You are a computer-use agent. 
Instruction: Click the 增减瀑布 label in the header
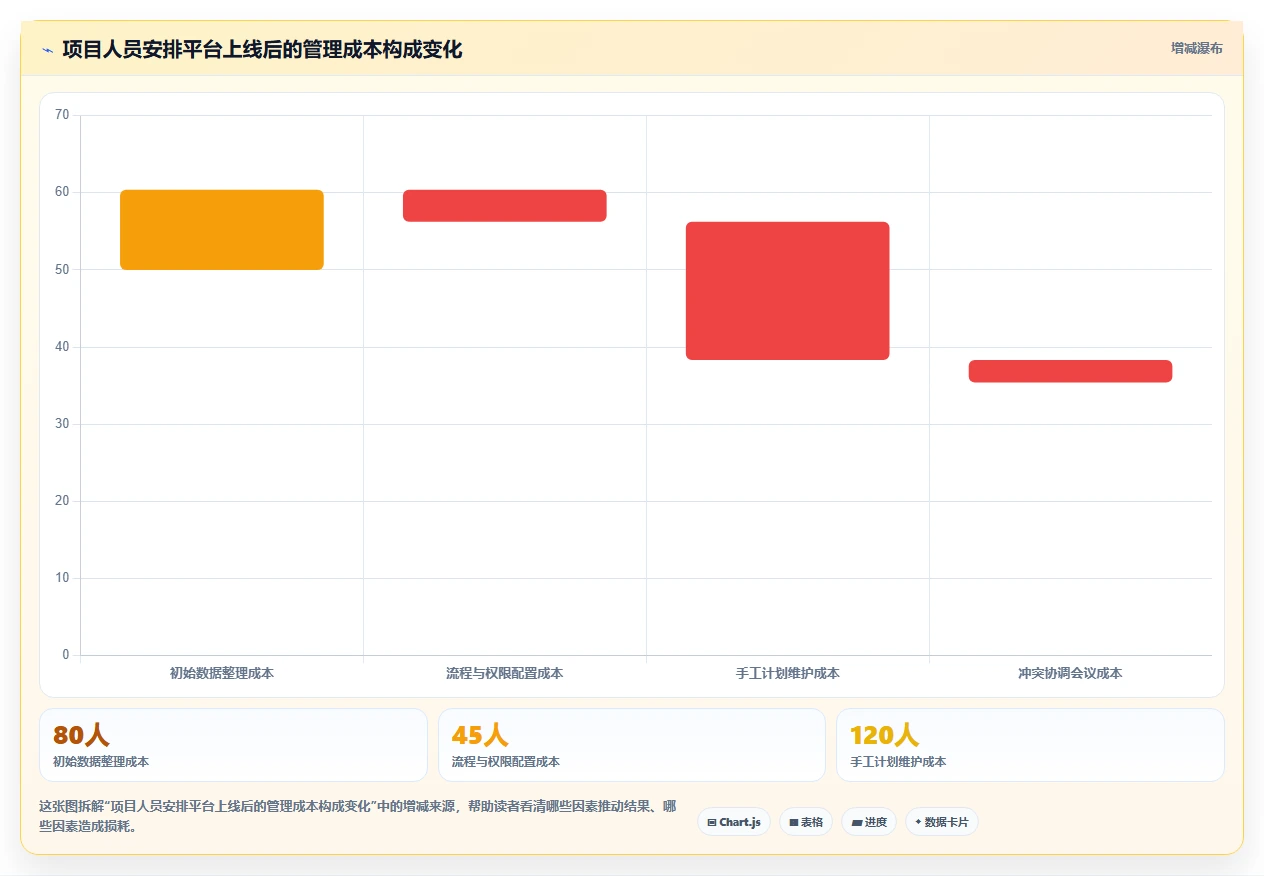1196,48
